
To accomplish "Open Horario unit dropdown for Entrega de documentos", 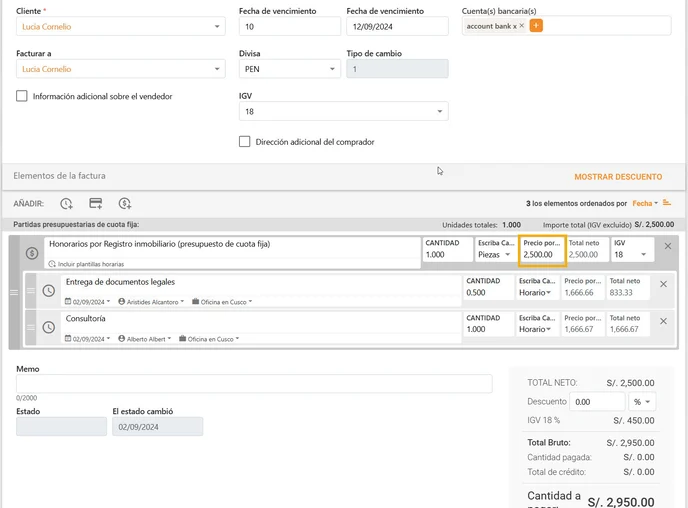I will click(x=535, y=293).
